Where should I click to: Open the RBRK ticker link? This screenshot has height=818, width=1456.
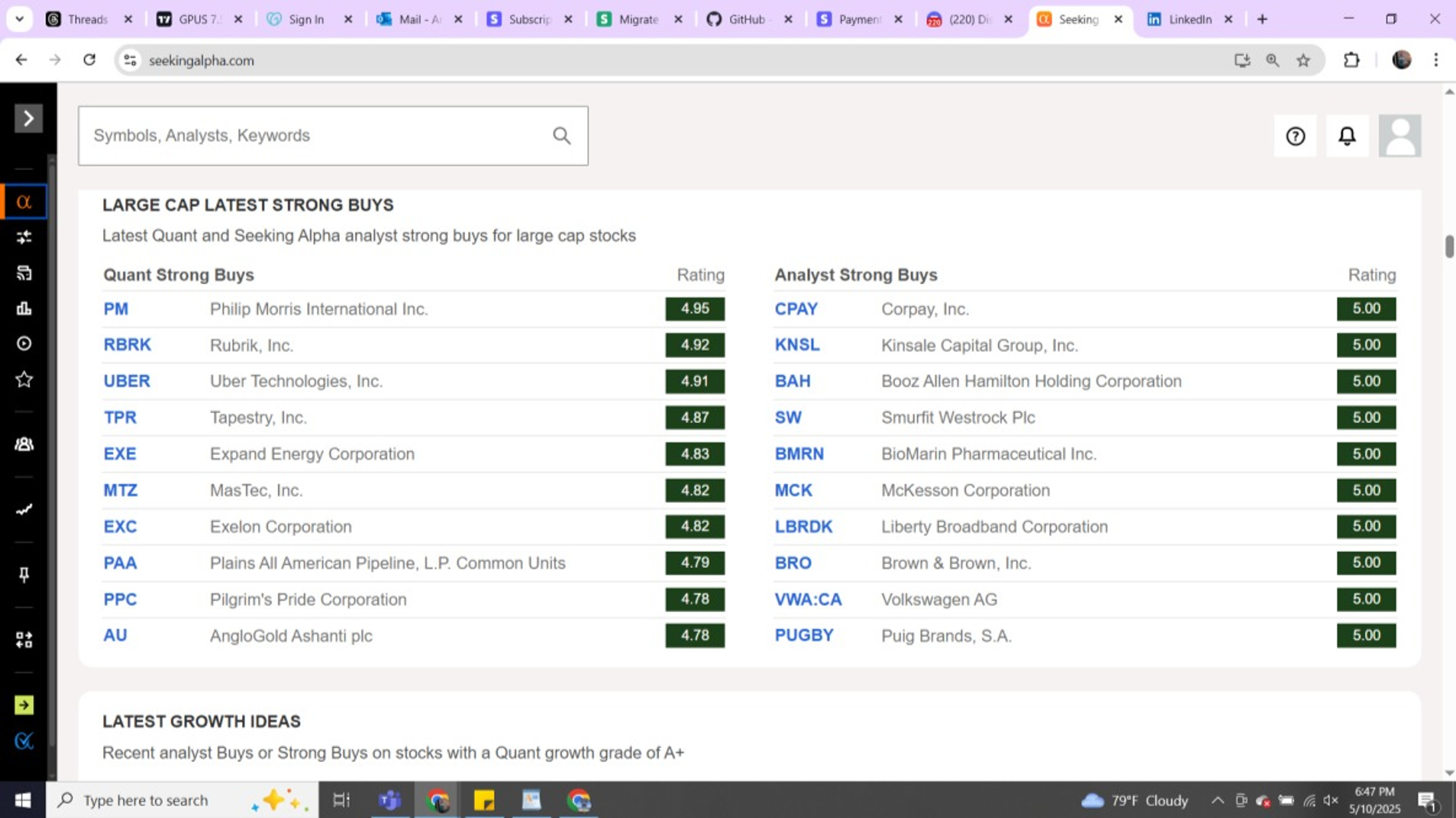coord(127,345)
